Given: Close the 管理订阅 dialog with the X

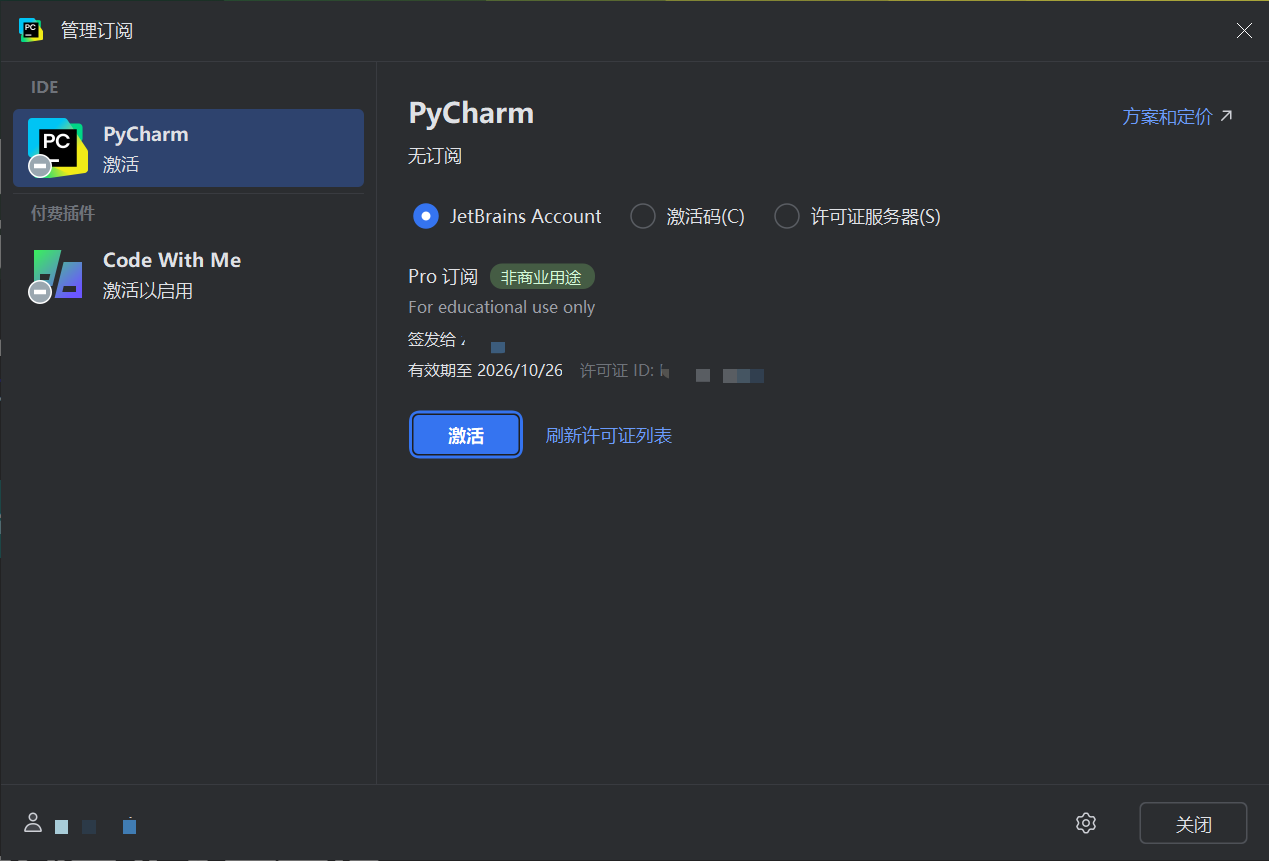Looking at the screenshot, I should click(x=1244, y=30).
